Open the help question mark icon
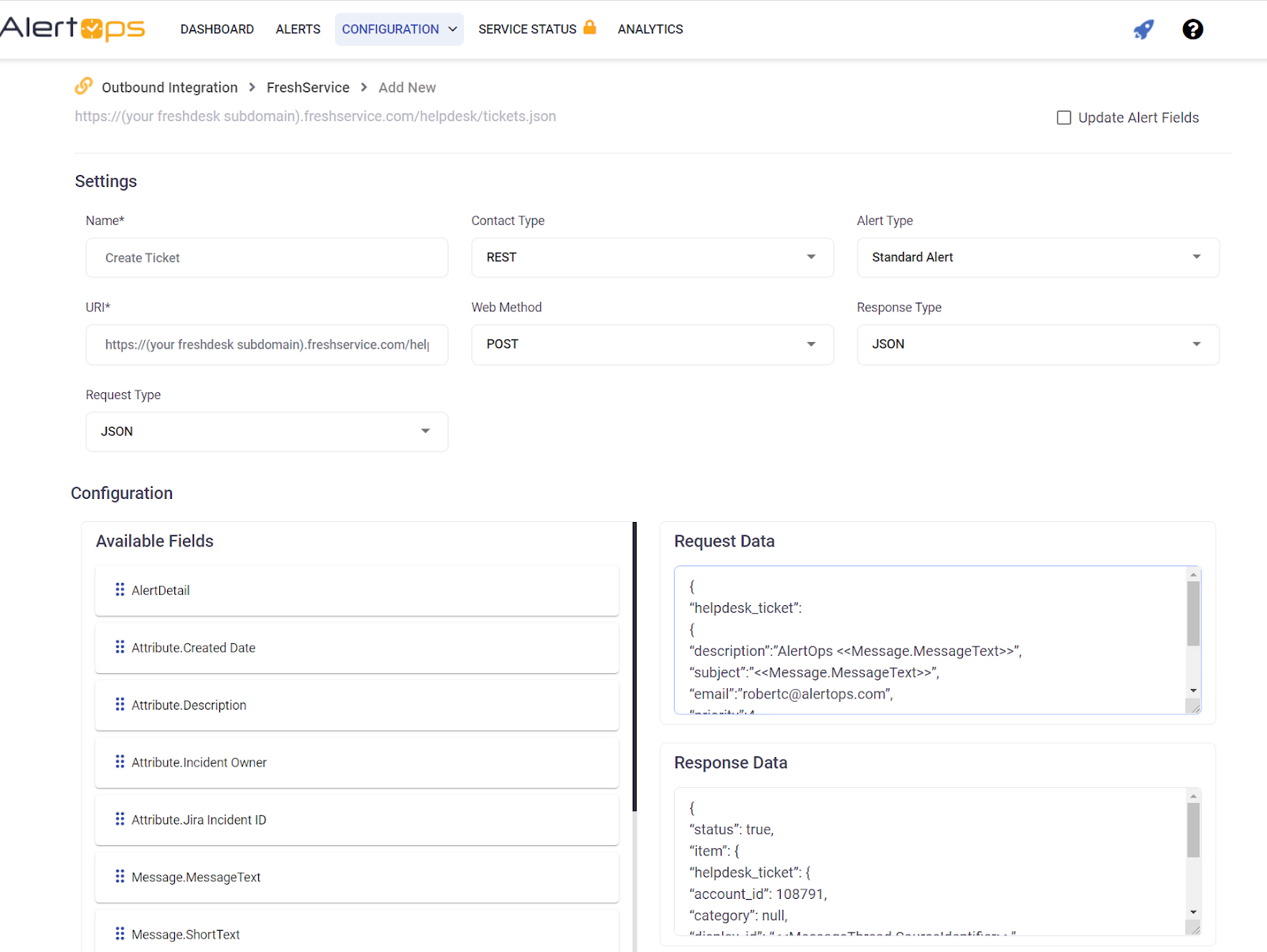Image resolution: width=1267 pixels, height=952 pixels. tap(1193, 29)
